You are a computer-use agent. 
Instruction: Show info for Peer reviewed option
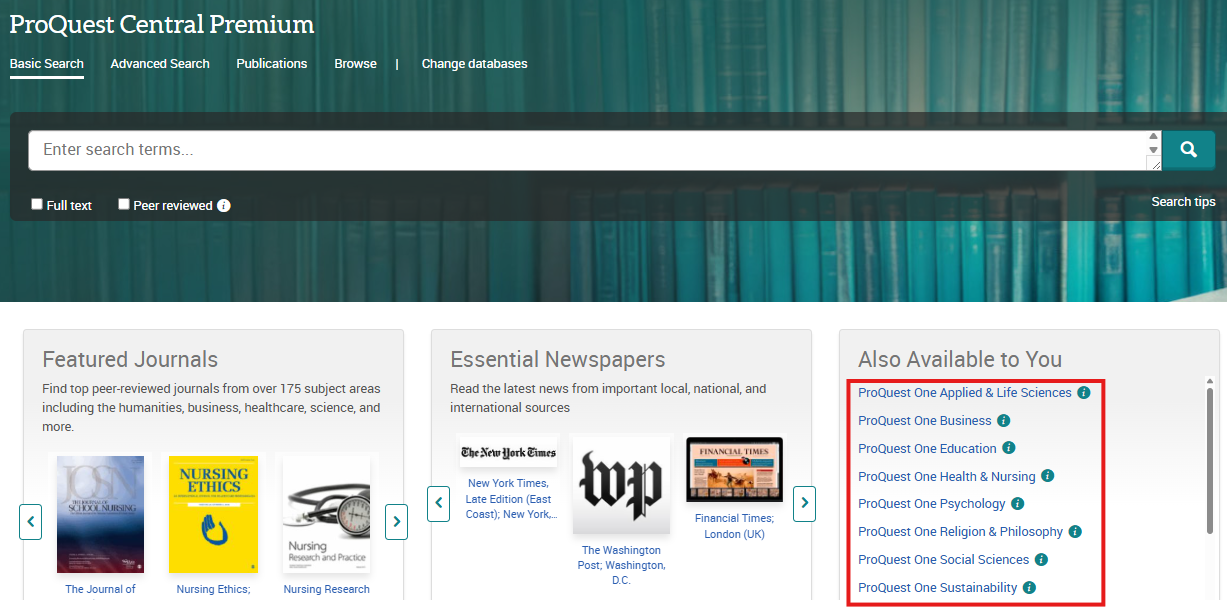pyautogui.click(x=224, y=206)
